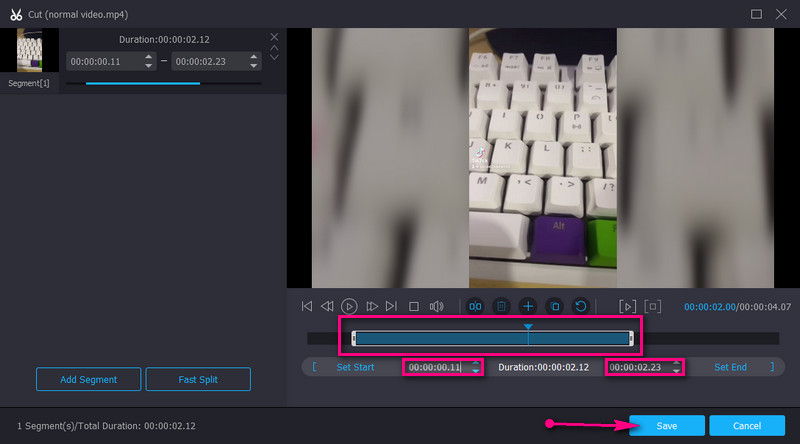Click the volume speaker icon

tap(436, 306)
